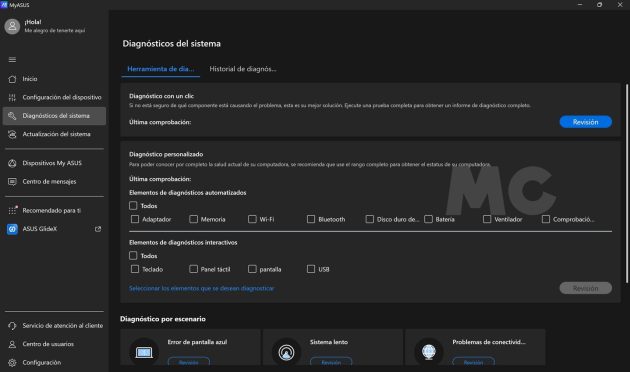Click the MyASUS logo in title bar
The width and height of the screenshot is (630, 372).
tap(4, 5)
